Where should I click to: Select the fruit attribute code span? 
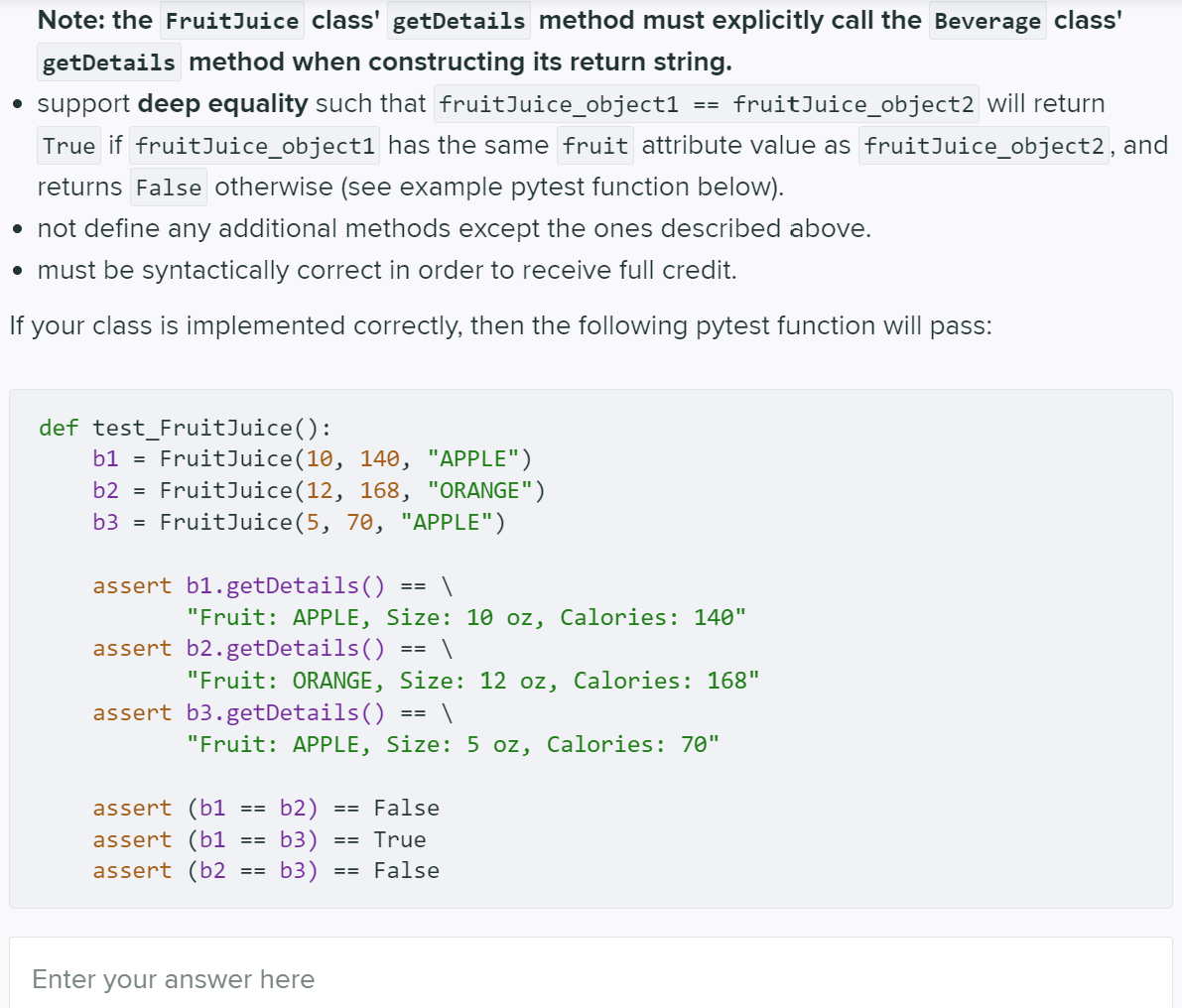[594, 145]
